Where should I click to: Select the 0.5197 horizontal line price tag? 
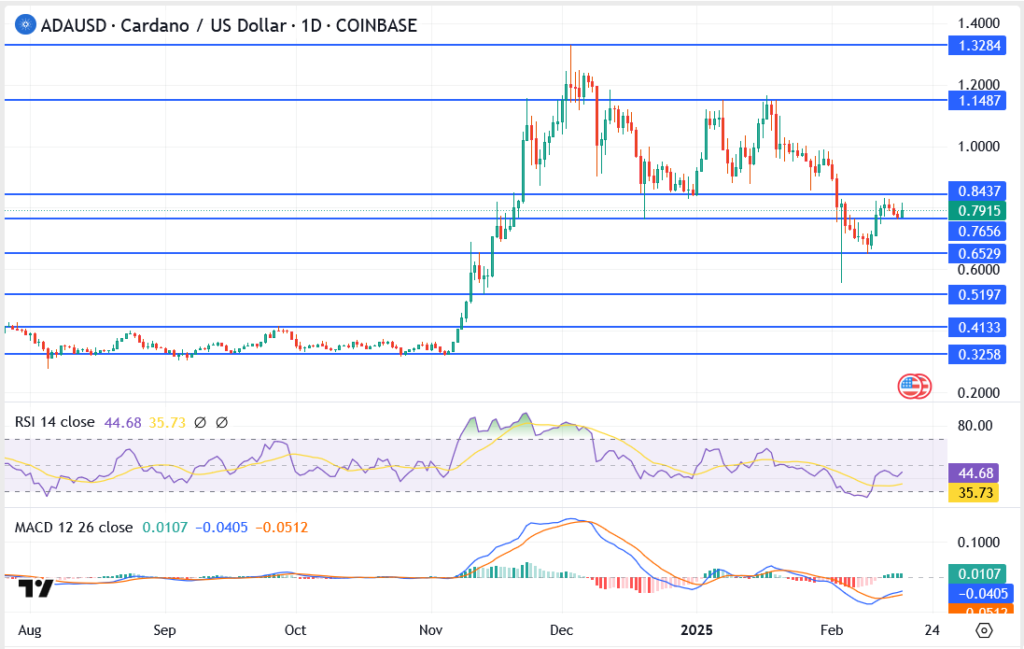point(976,295)
